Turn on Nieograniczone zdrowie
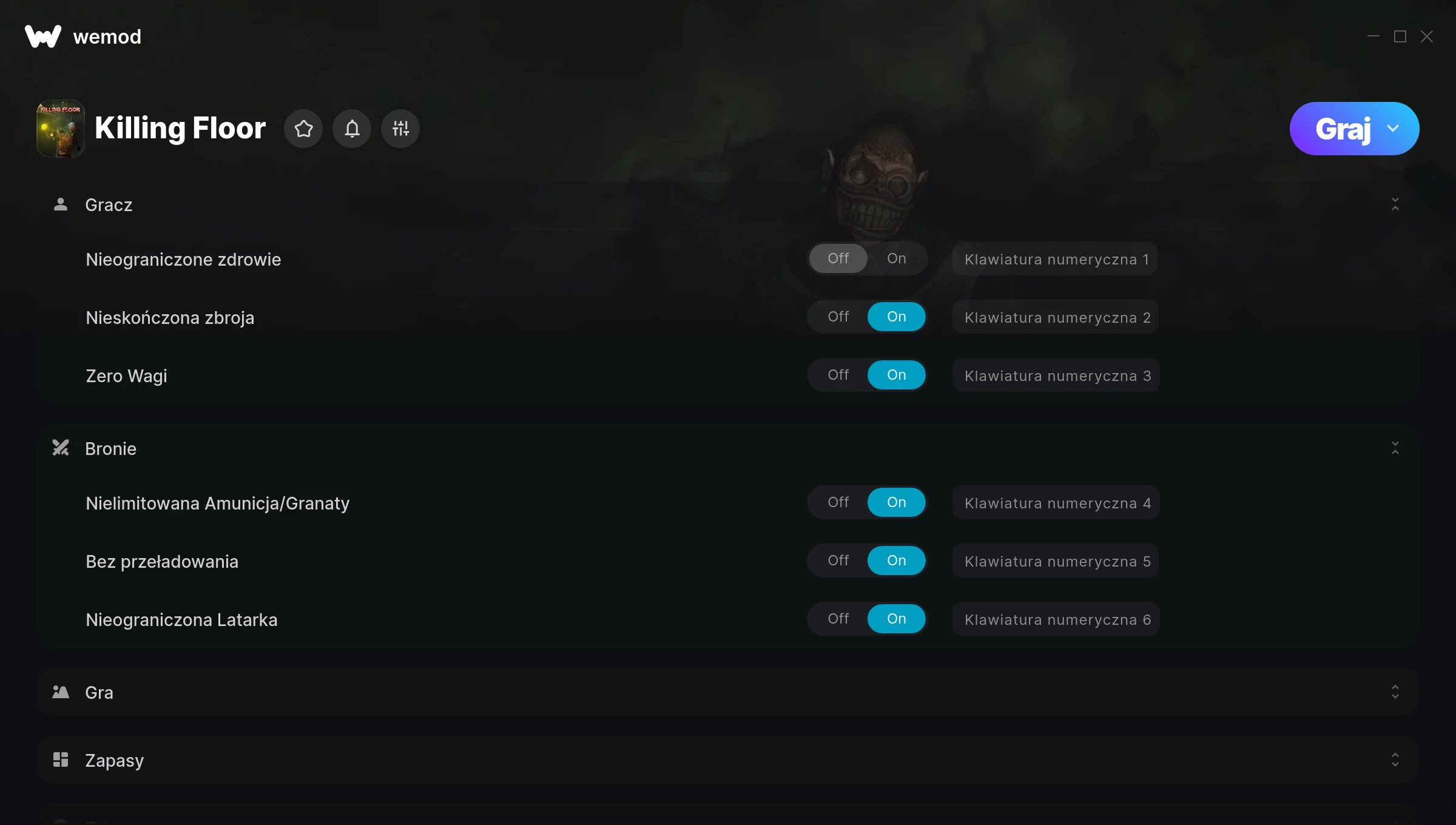The height and width of the screenshot is (825, 1456). coord(897,258)
